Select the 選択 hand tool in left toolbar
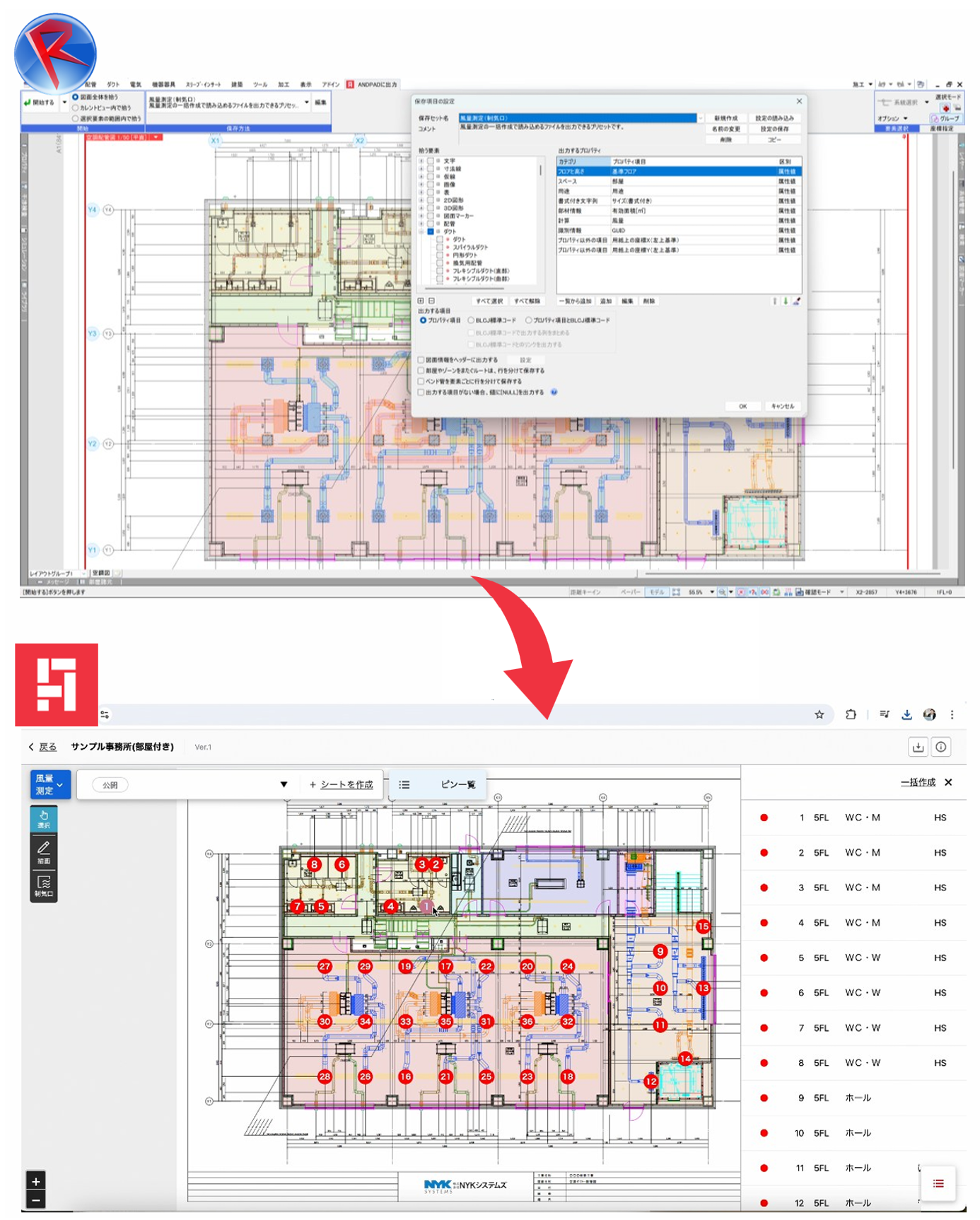 point(44,819)
